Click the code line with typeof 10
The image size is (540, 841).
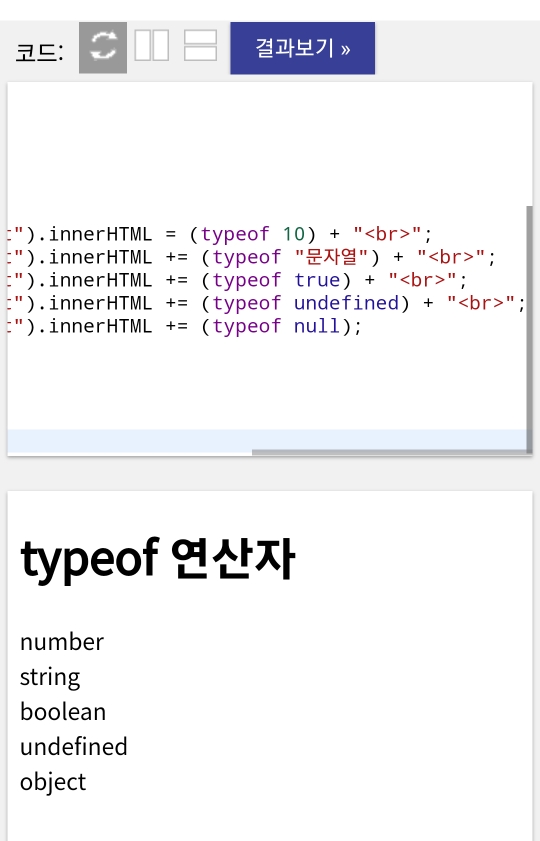[x=220, y=234]
